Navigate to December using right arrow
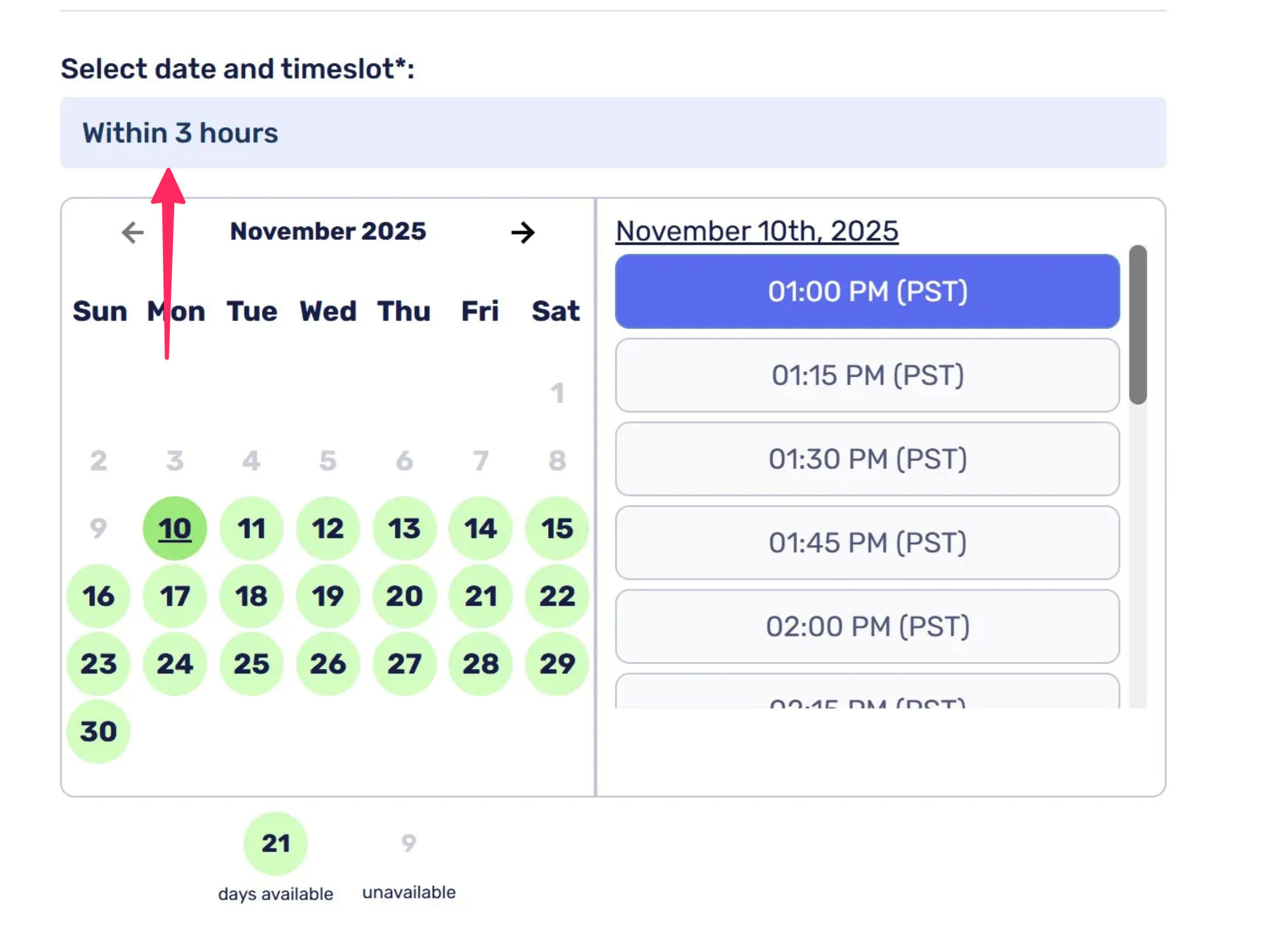The height and width of the screenshot is (952, 1281). [522, 232]
